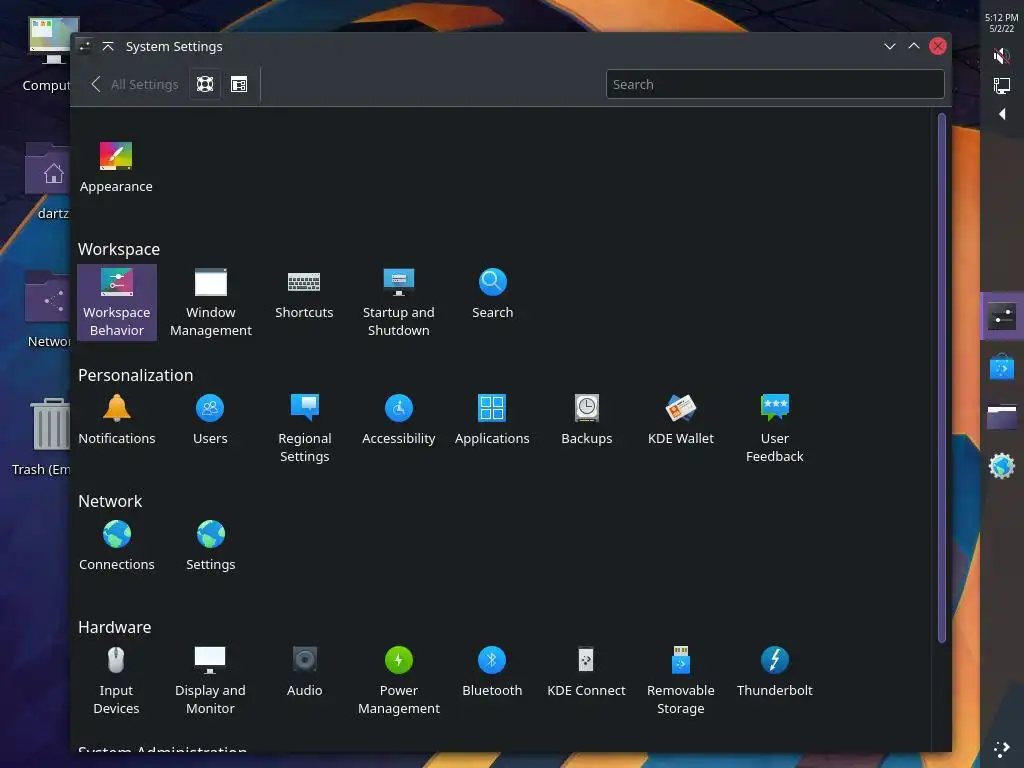Screen dimensions: 1024x768
Task: Open network Connections settings
Action: coord(117,546)
